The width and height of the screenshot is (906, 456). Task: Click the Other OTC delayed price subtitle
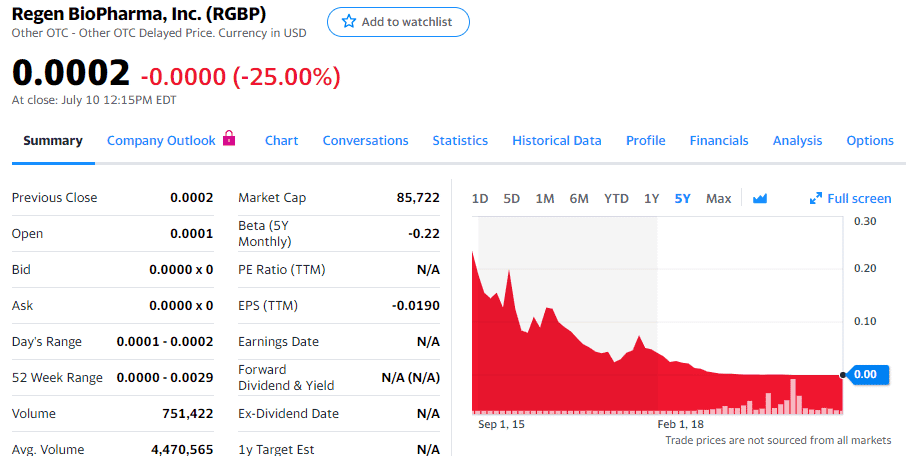click(x=159, y=33)
